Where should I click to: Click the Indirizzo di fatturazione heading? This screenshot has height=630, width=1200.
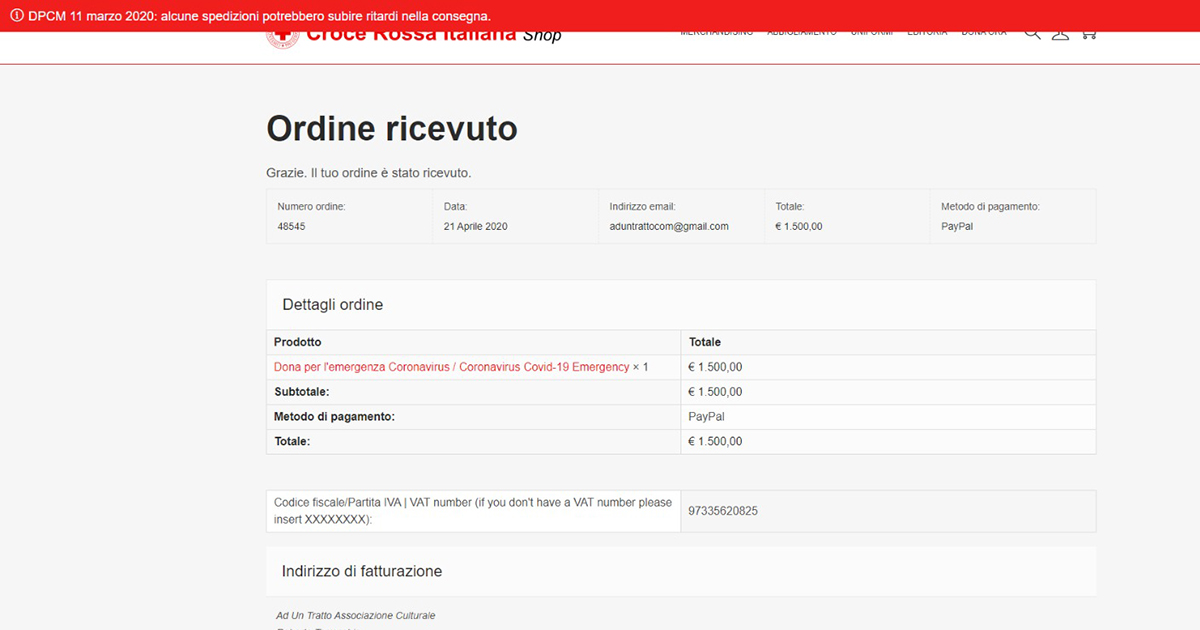click(x=362, y=571)
